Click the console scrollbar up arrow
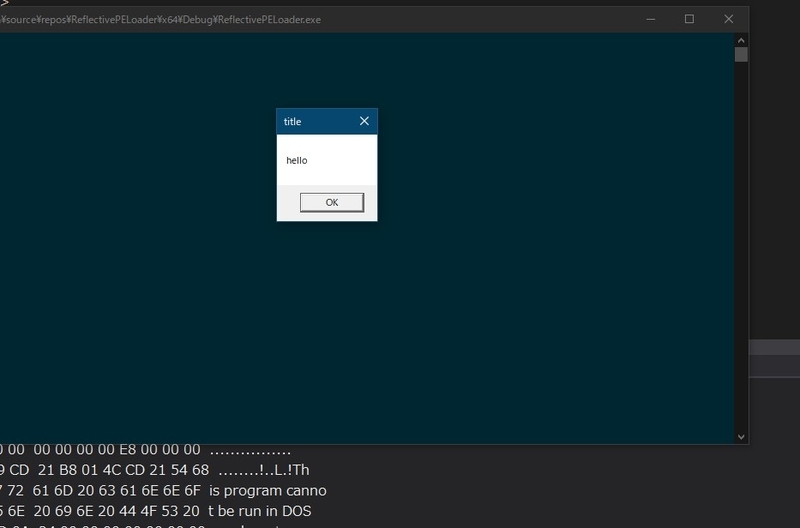800x528 pixels. (x=741, y=40)
